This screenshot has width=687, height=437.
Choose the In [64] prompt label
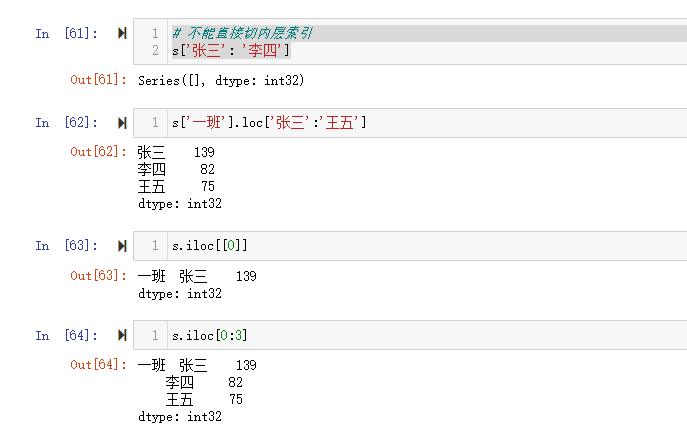(66, 335)
